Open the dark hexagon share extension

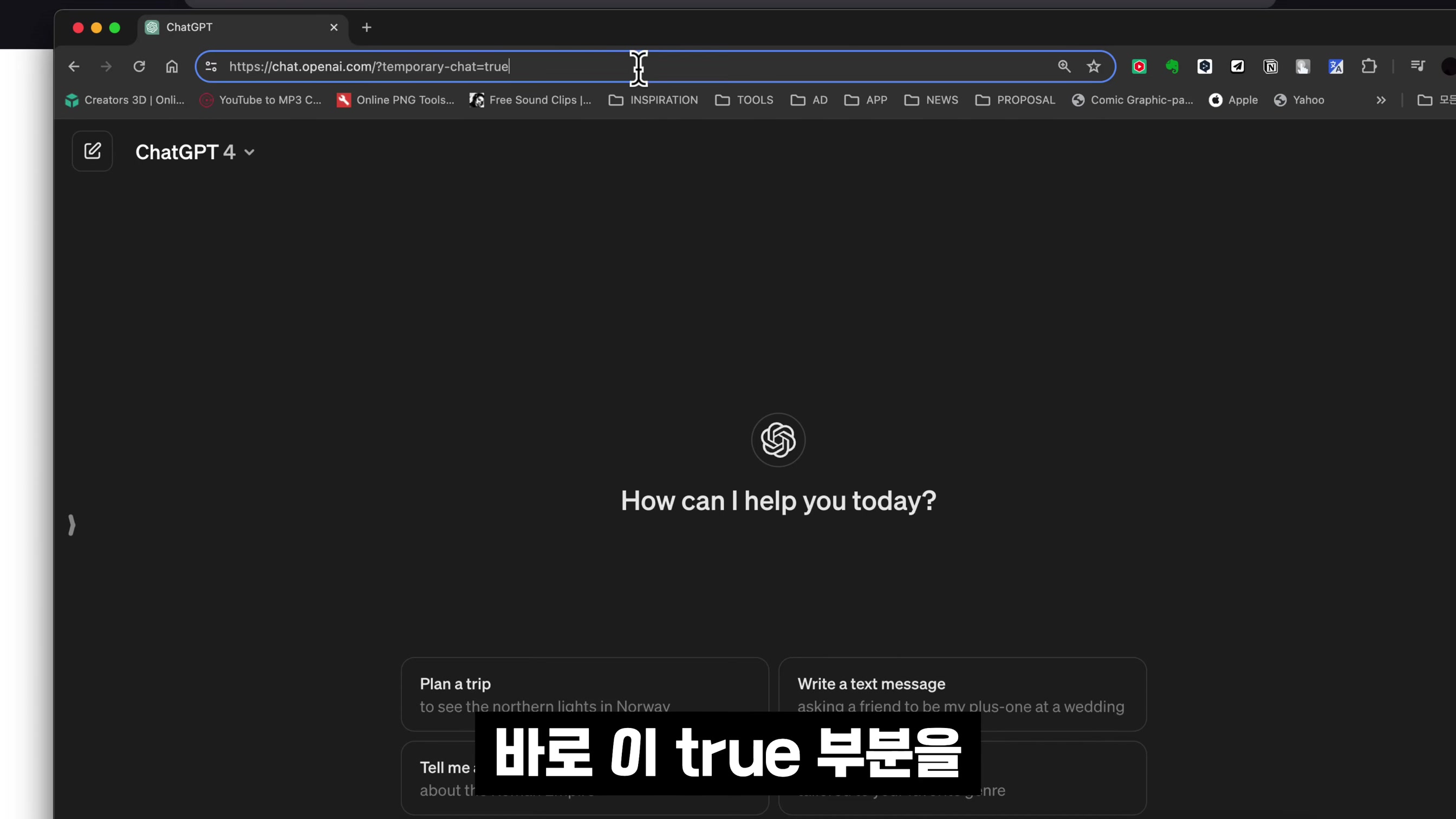(1205, 67)
